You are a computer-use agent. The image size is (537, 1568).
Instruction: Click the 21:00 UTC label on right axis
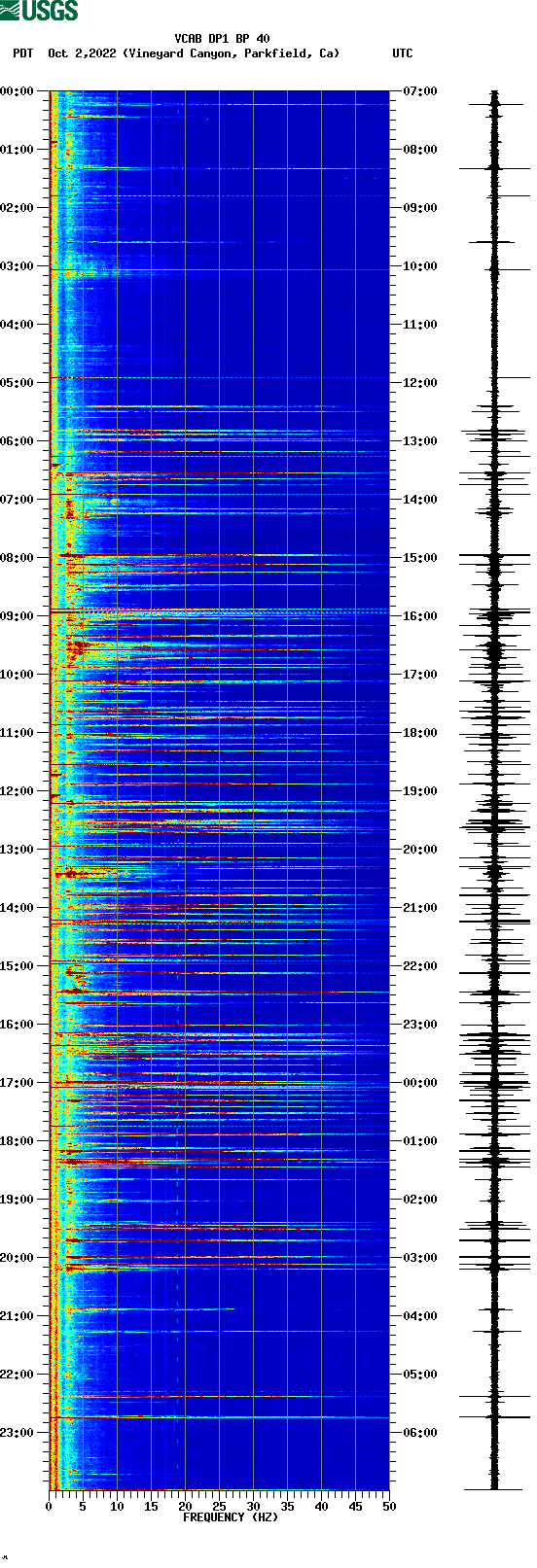click(x=420, y=908)
